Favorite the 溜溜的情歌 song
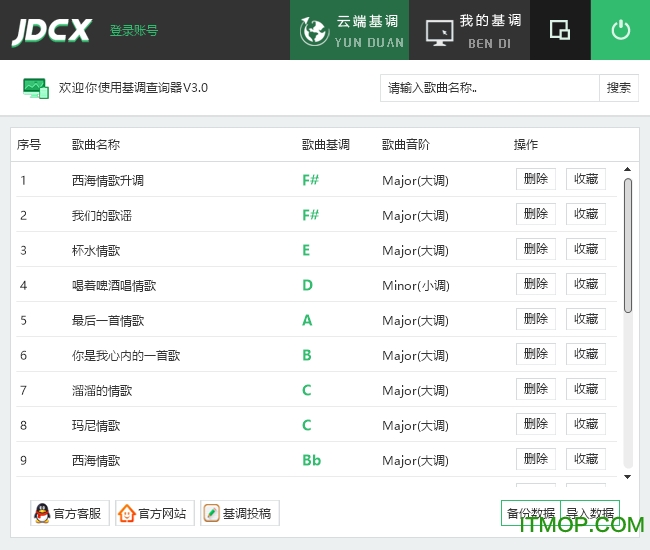Screen dimensions: 650x550 point(586,389)
